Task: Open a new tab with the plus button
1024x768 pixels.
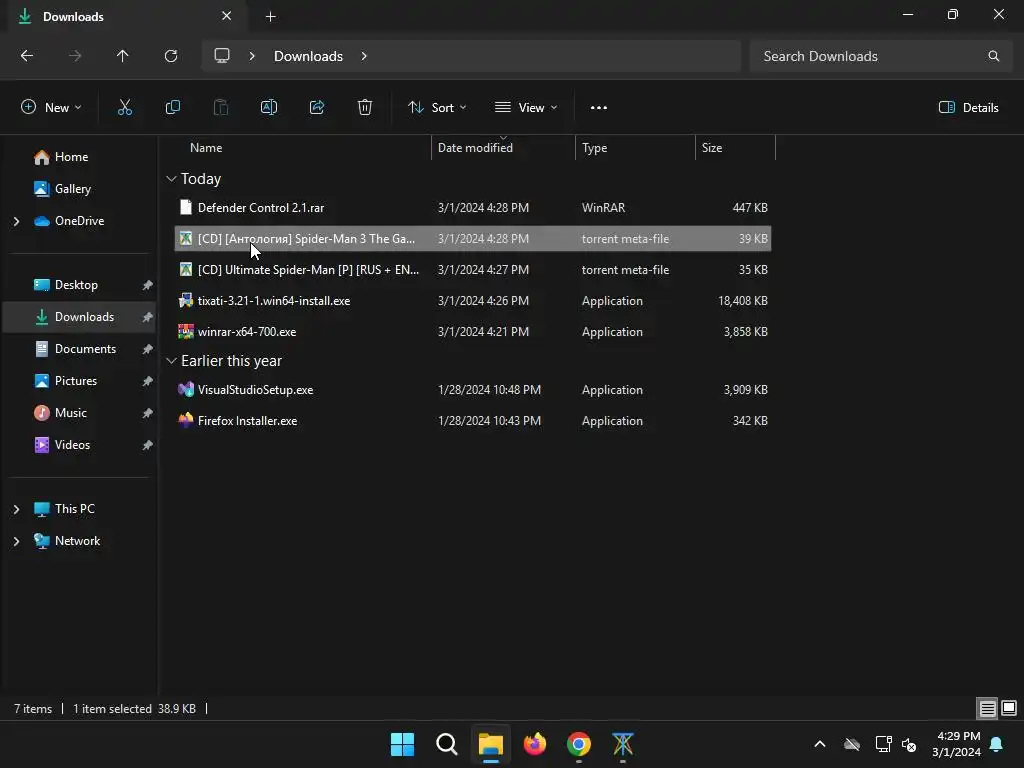Action: (270, 17)
